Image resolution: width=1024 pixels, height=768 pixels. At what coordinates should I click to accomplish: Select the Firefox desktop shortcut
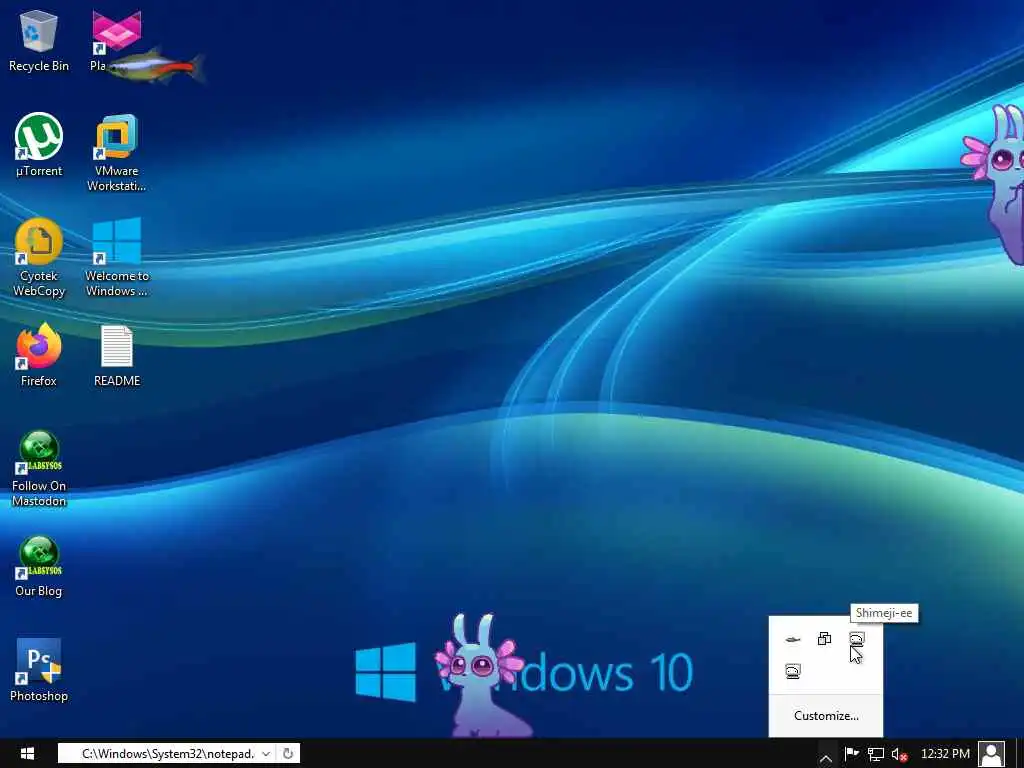point(39,355)
